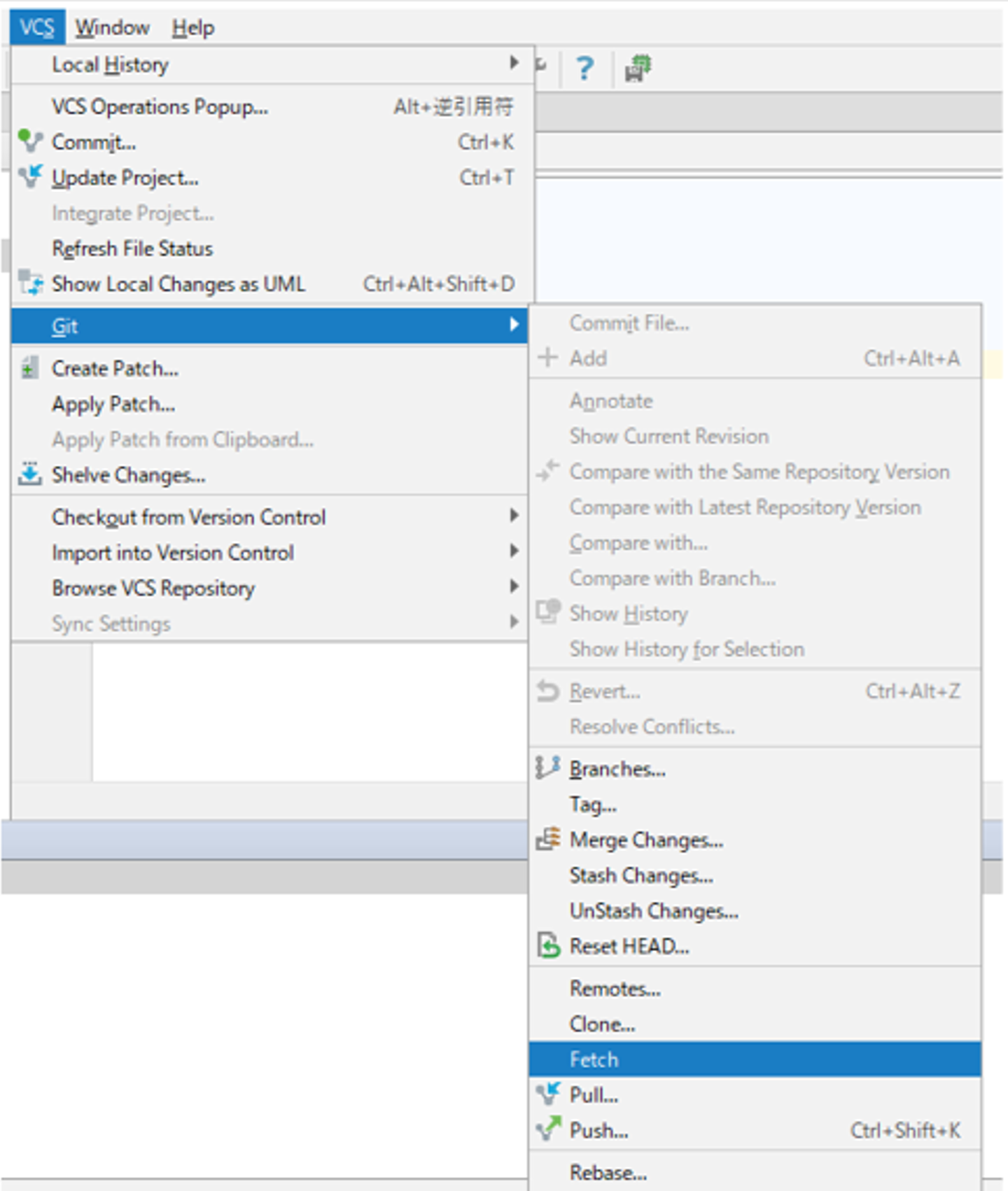Open the VCS menu
The image size is (1008, 1191).
click(38, 27)
